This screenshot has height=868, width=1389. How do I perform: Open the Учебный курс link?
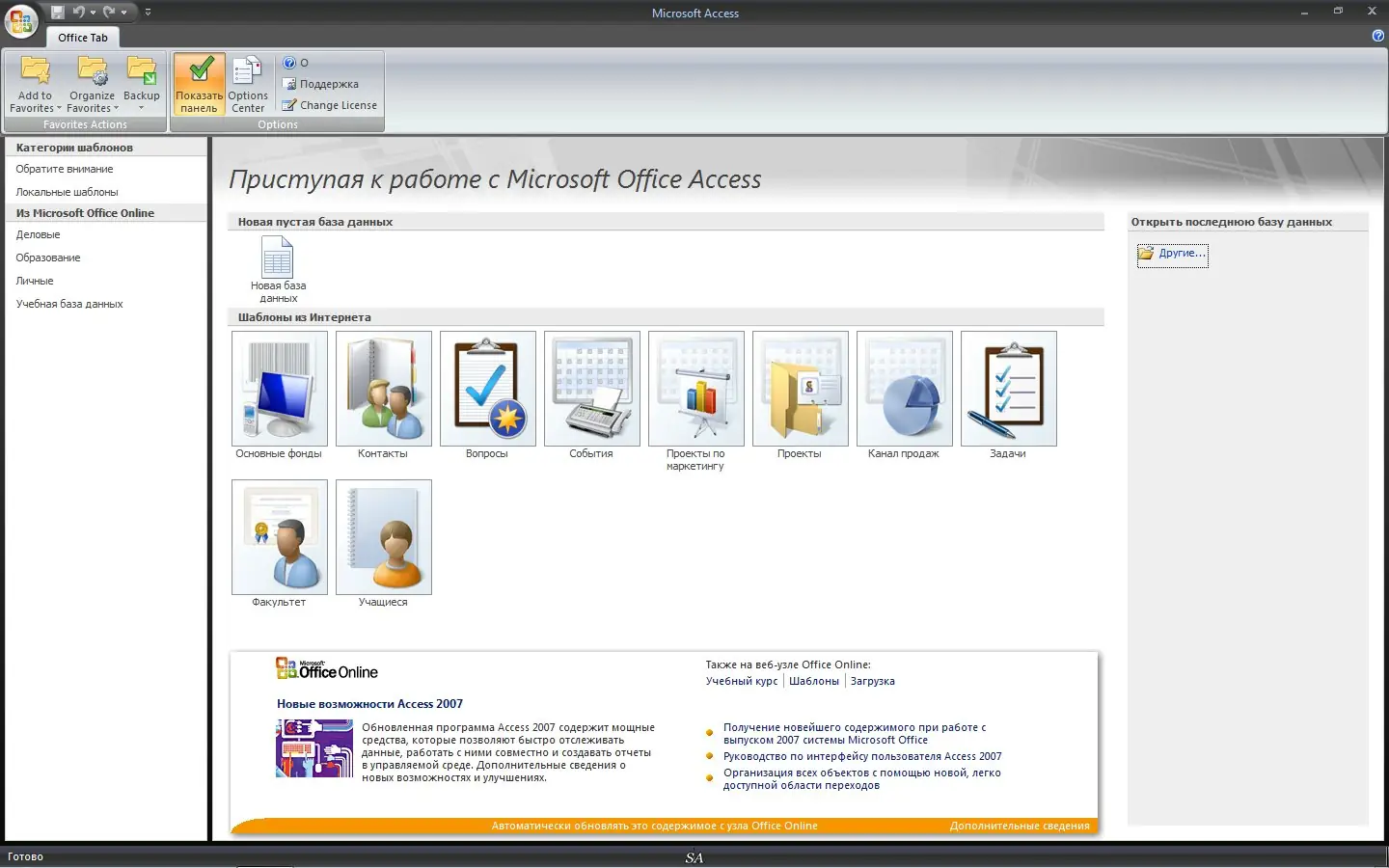pos(742,681)
